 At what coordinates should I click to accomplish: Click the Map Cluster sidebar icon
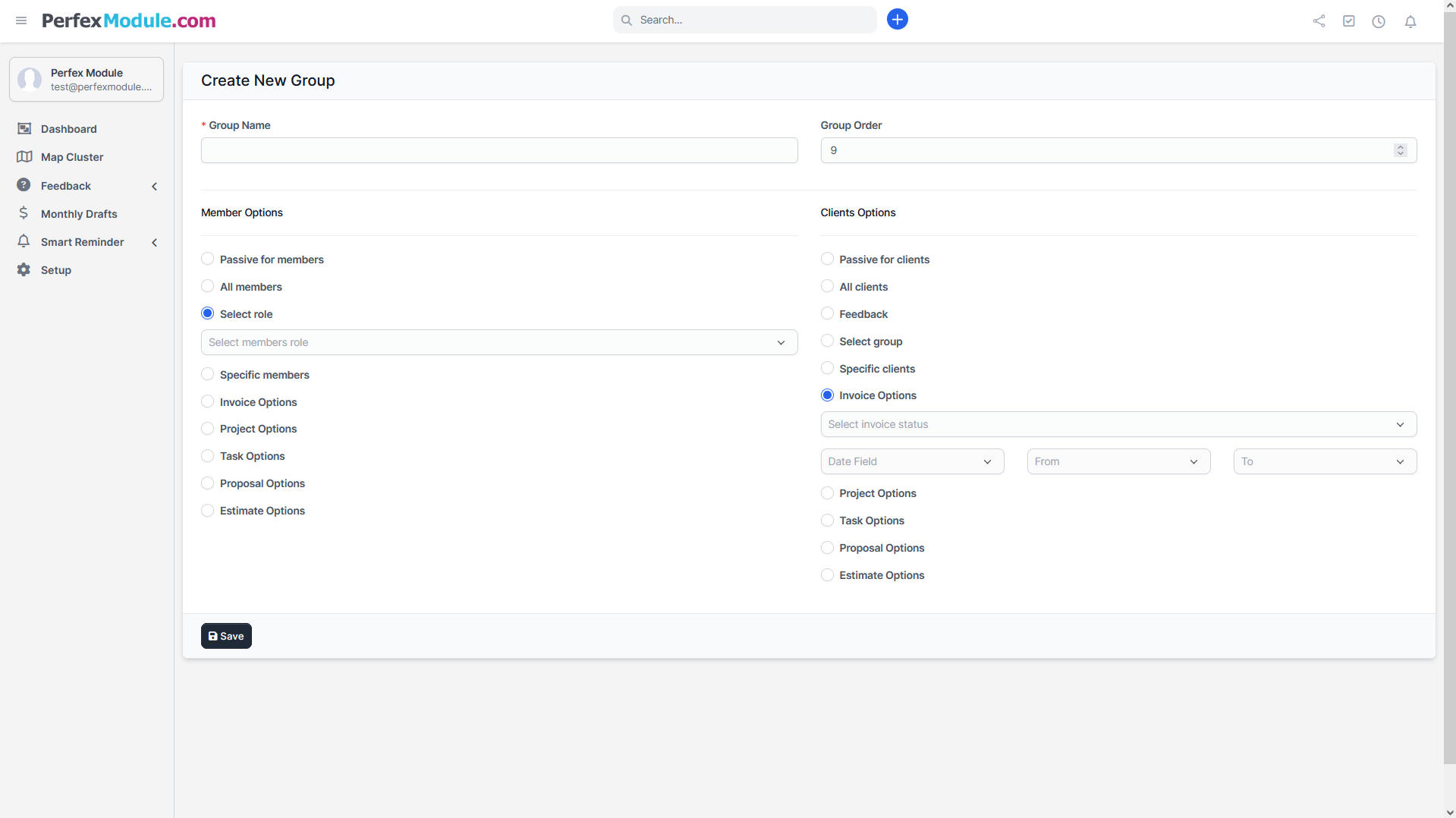[x=24, y=157]
